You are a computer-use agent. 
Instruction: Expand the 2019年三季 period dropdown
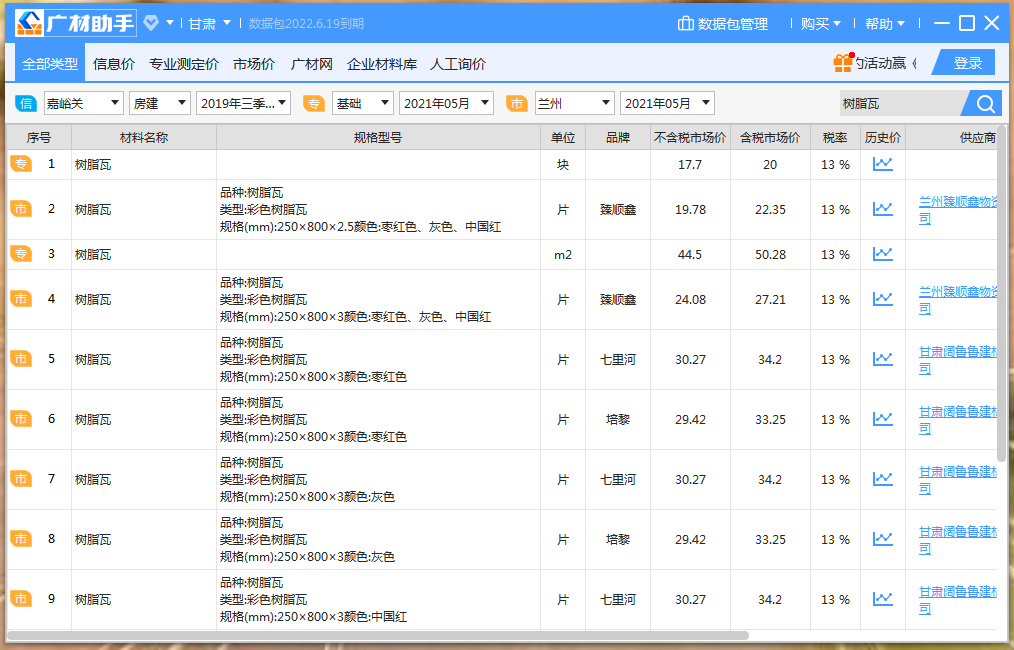click(243, 103)
